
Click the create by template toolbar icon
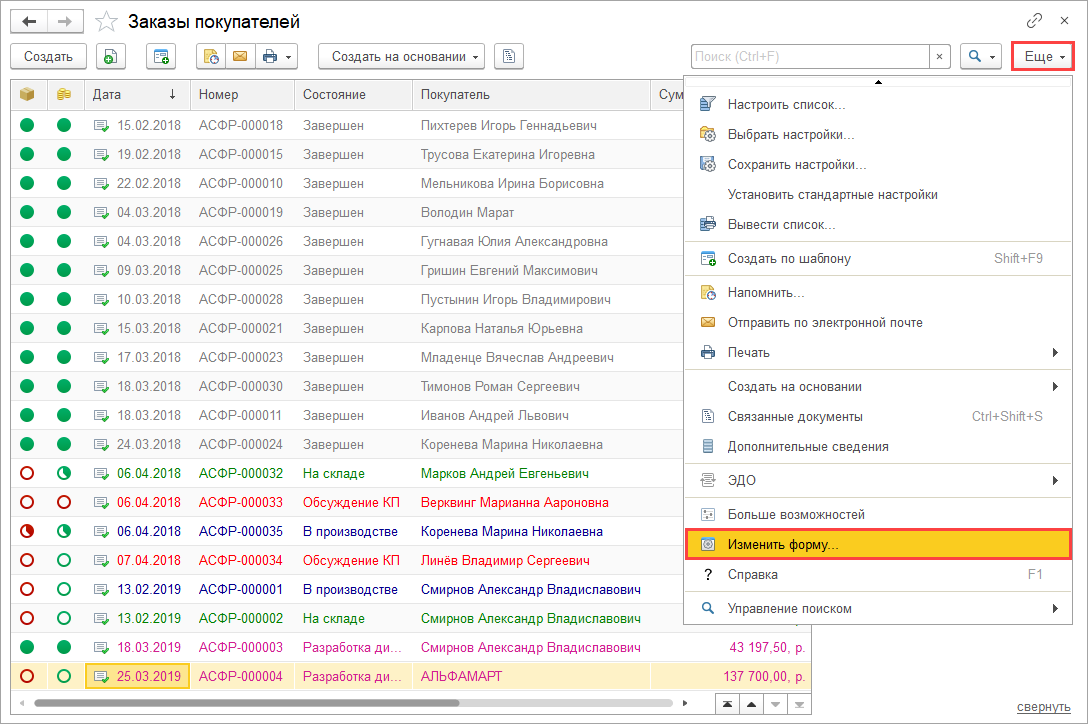tap(160, 57)
